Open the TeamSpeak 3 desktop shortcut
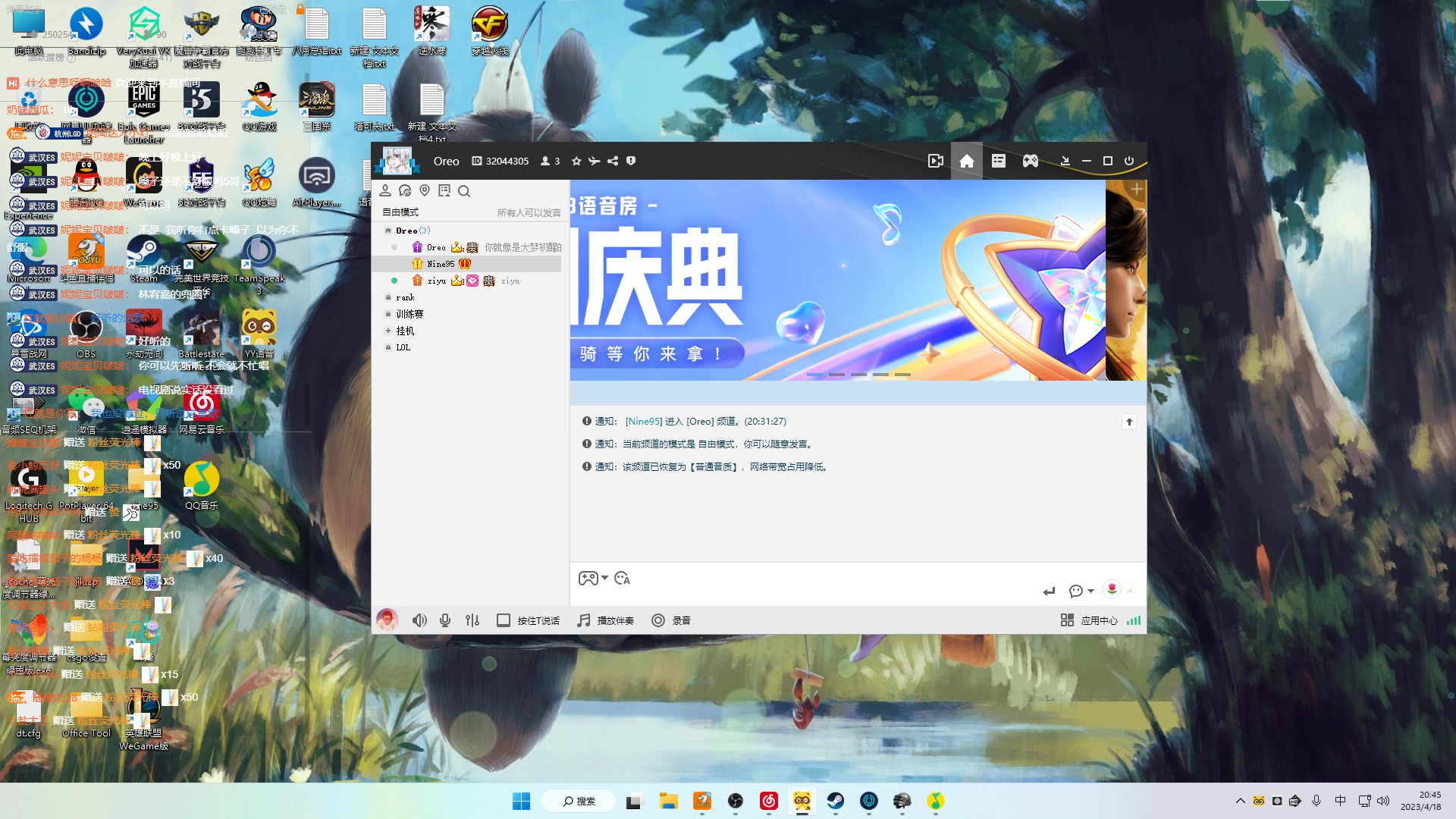Image resolution: width=1456 pixels, height=819 pixels. [x=259, y=265]
